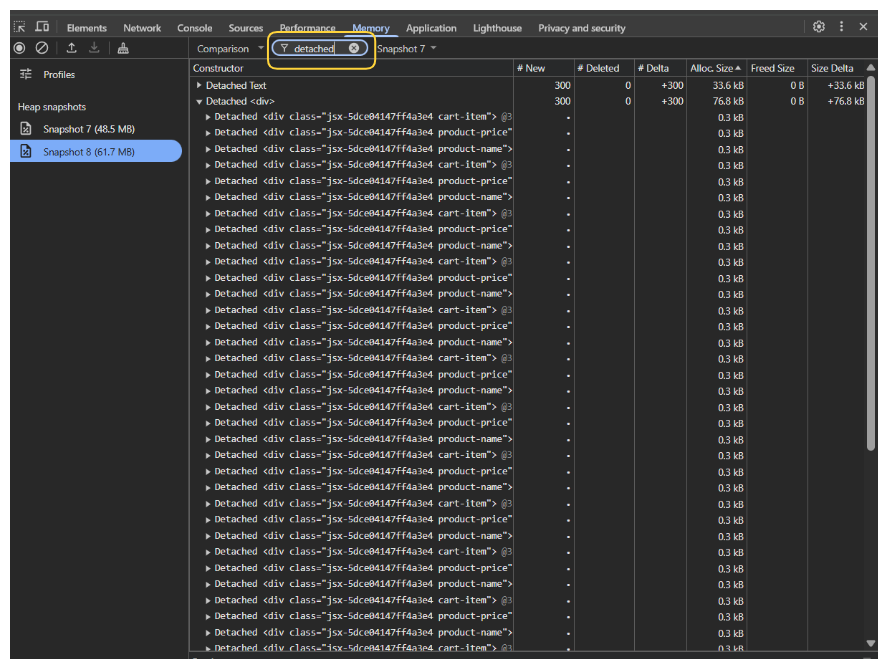Click the save profile download icon
The height and width of the screenshot is (669, 887).
[x=94, y=48]
